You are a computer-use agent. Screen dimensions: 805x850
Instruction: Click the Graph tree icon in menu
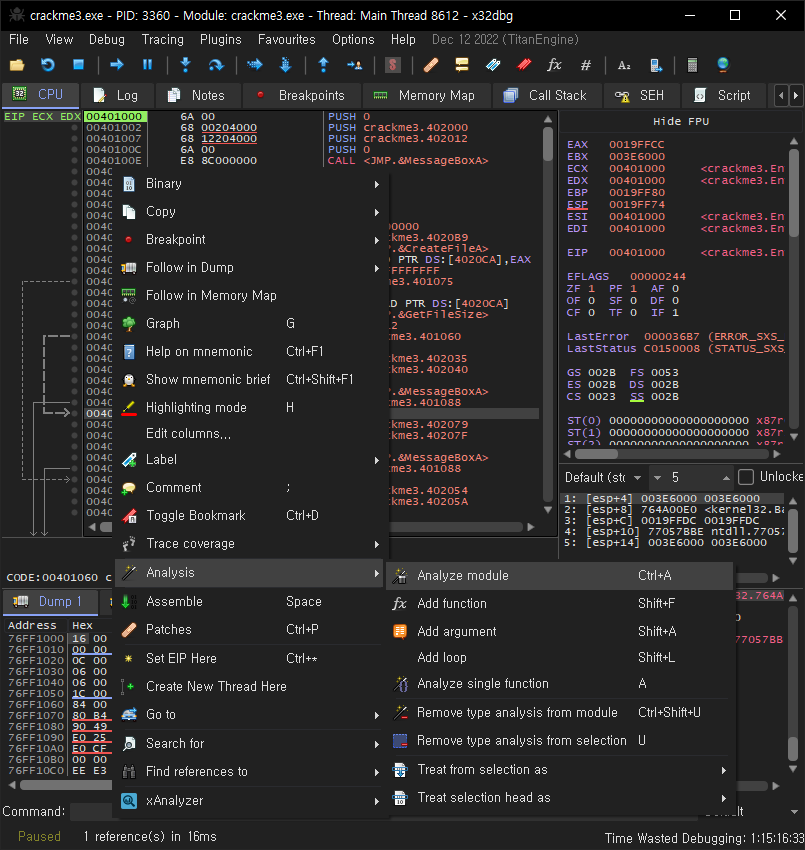[129, 324]
